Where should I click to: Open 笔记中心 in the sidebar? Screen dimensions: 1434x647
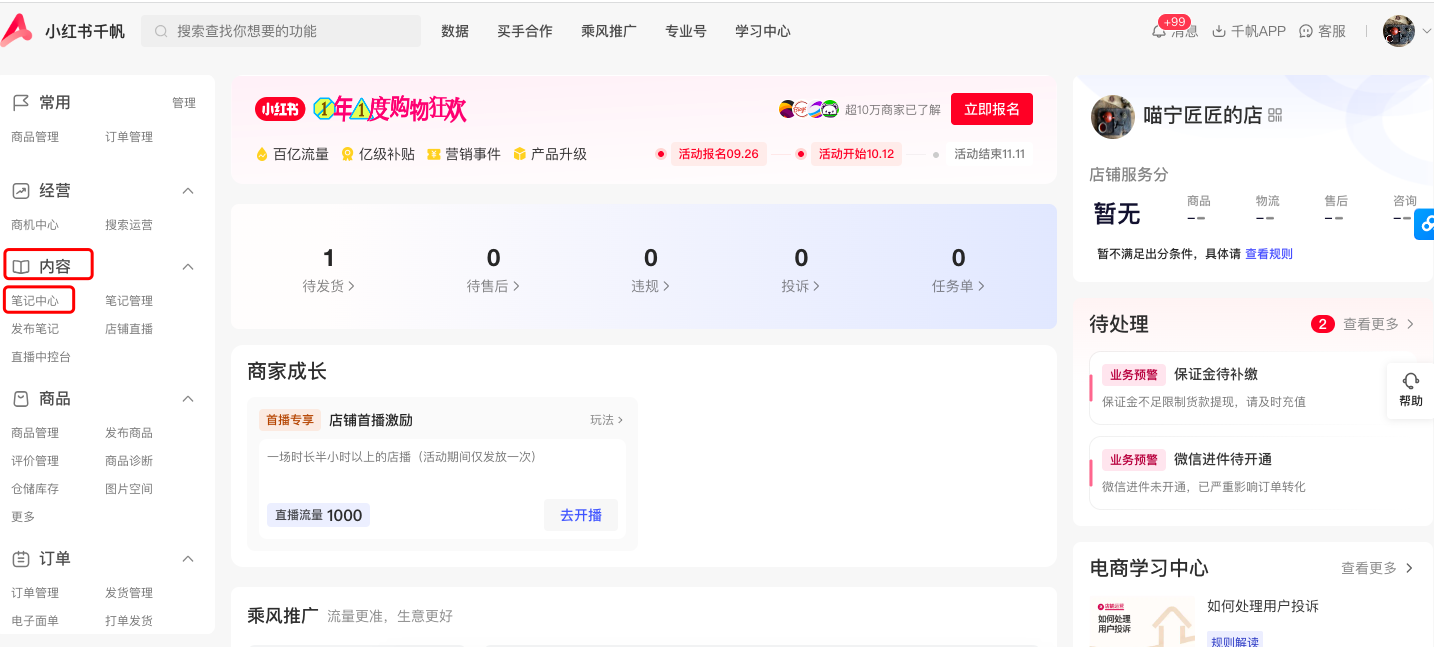35,301
